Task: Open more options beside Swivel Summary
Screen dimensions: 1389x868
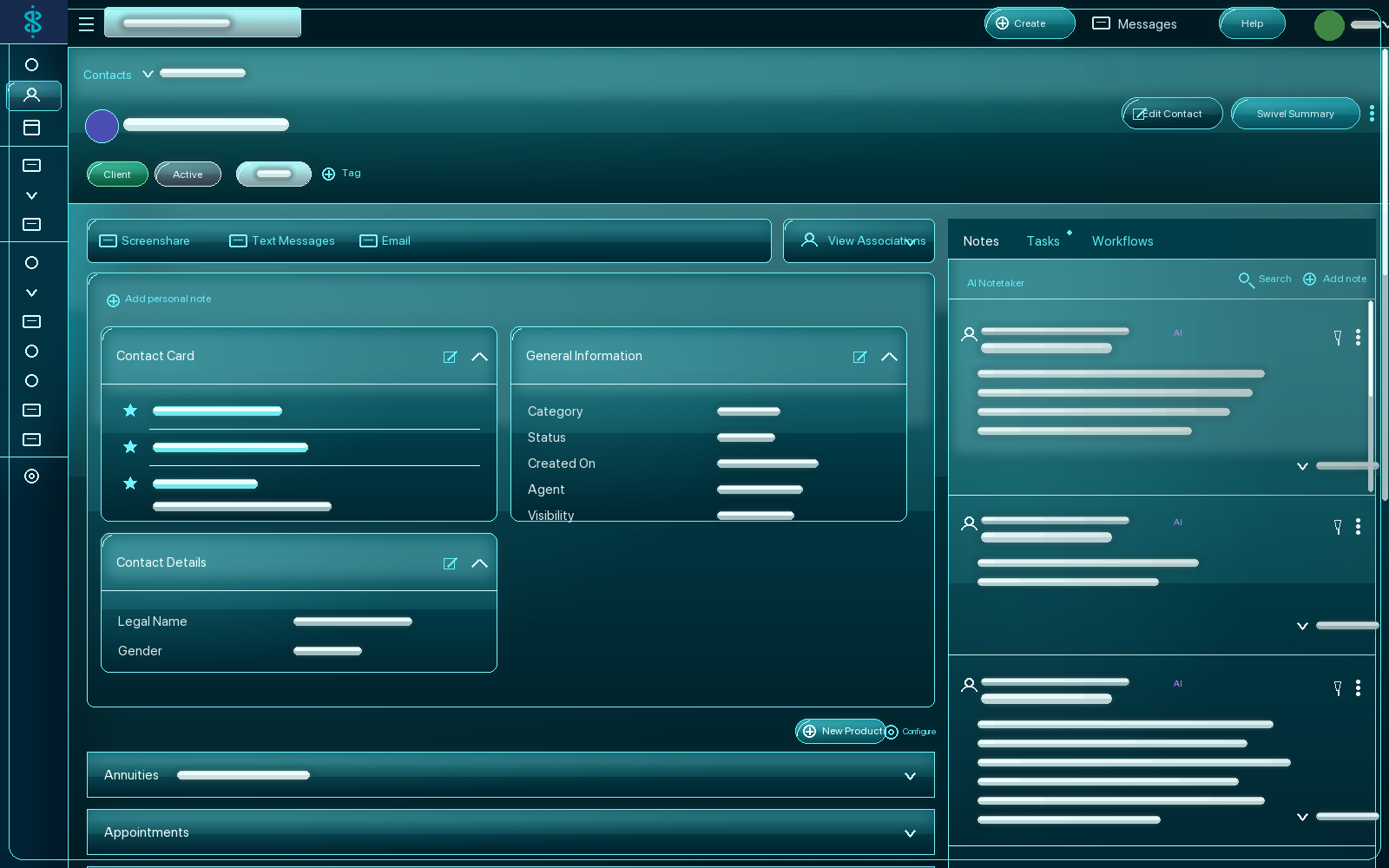Action: point(1372,114)
